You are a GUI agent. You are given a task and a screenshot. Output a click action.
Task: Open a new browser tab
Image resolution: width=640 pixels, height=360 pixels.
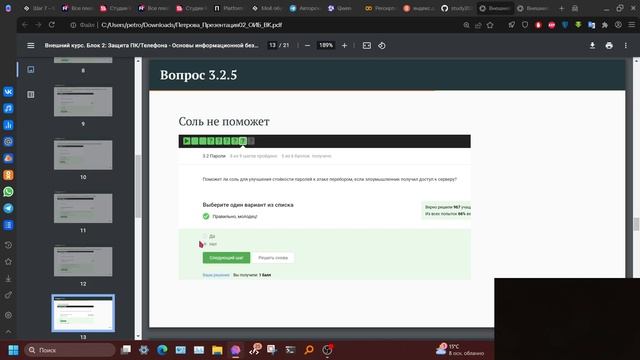coord(561,8)
